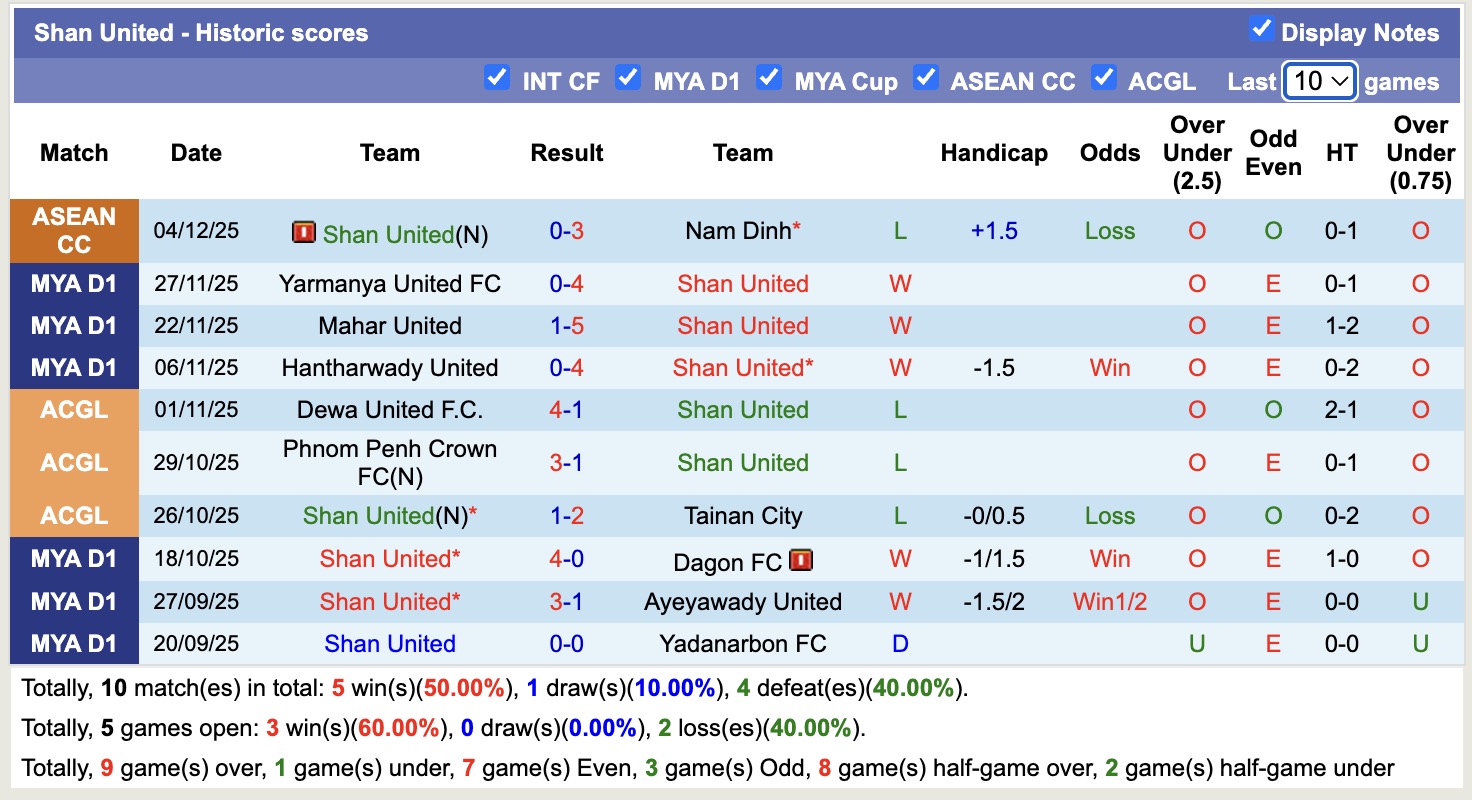This screenshot has height=800, width=1472.
Task: Select Dewa United F.C. from the table
Action: [390, 410]
